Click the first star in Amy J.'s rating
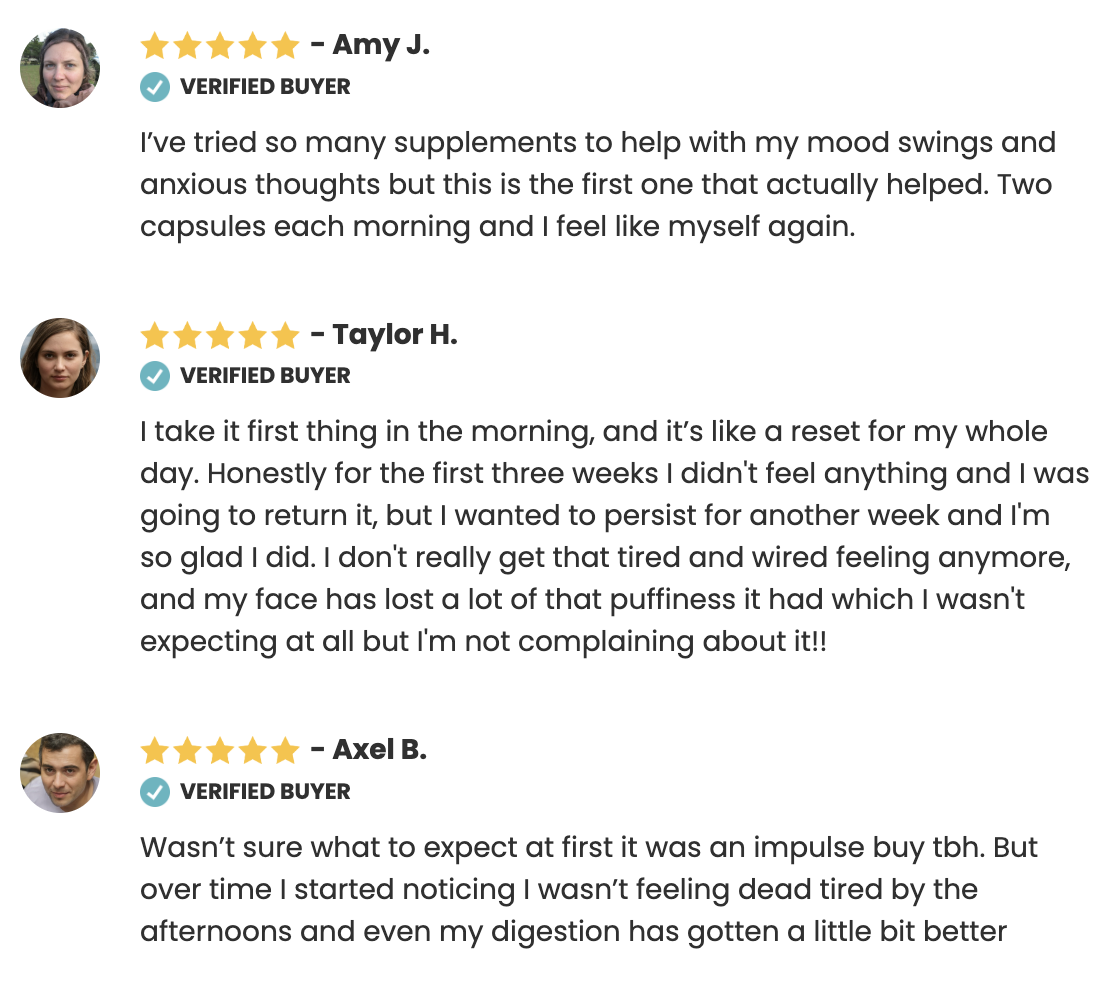The image size is (1116, 988). point(154,46)
